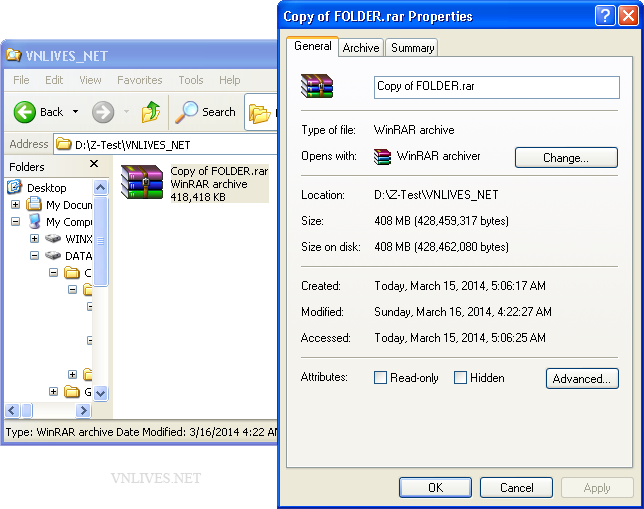Click the file name field in Properties
This screenshot has height=509, width=644.
[497, 87]
